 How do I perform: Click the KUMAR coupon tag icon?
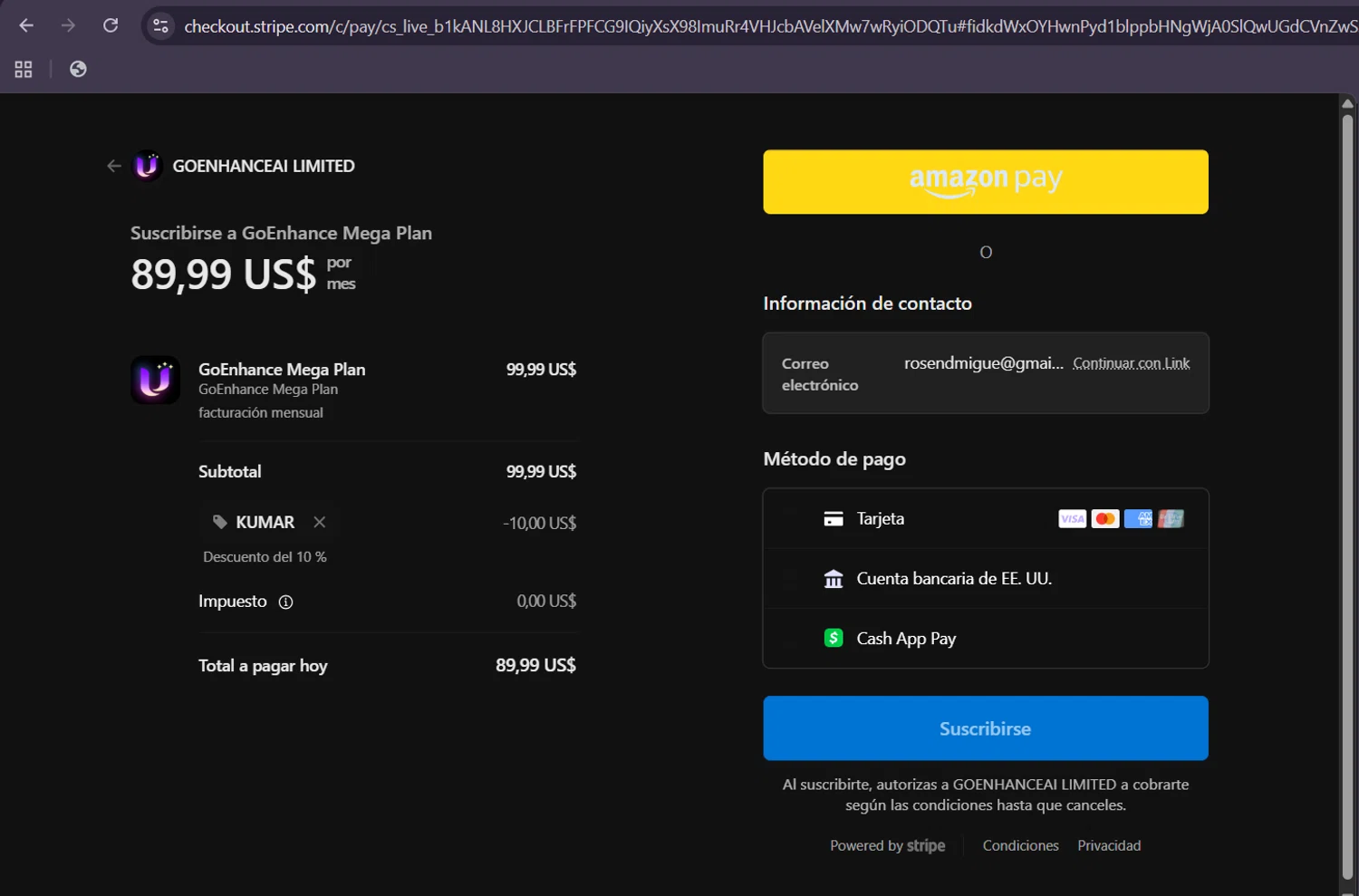point(220,522)
